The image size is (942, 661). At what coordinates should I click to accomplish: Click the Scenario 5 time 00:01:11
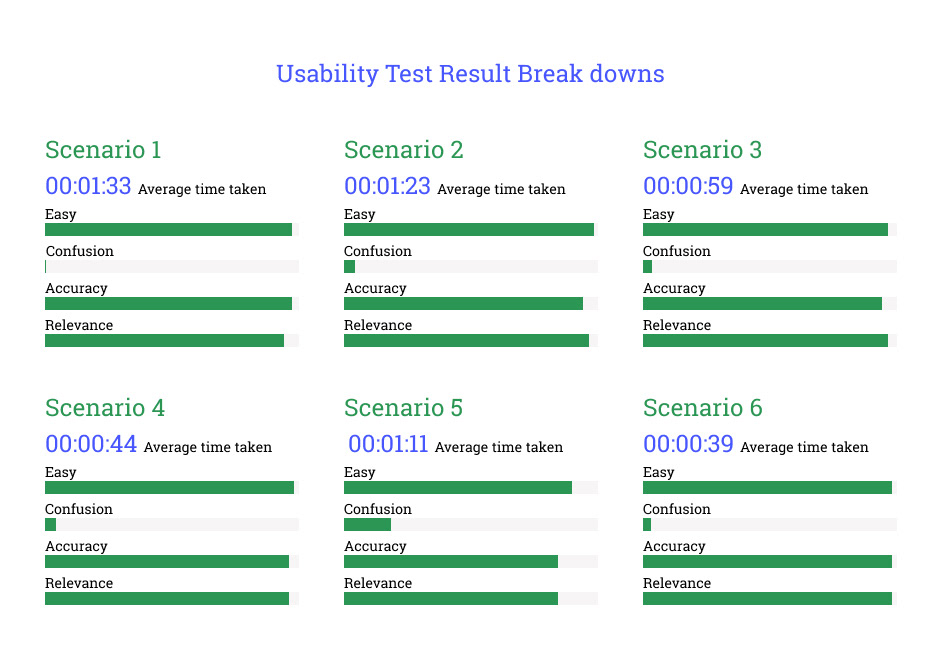point(388,444)
